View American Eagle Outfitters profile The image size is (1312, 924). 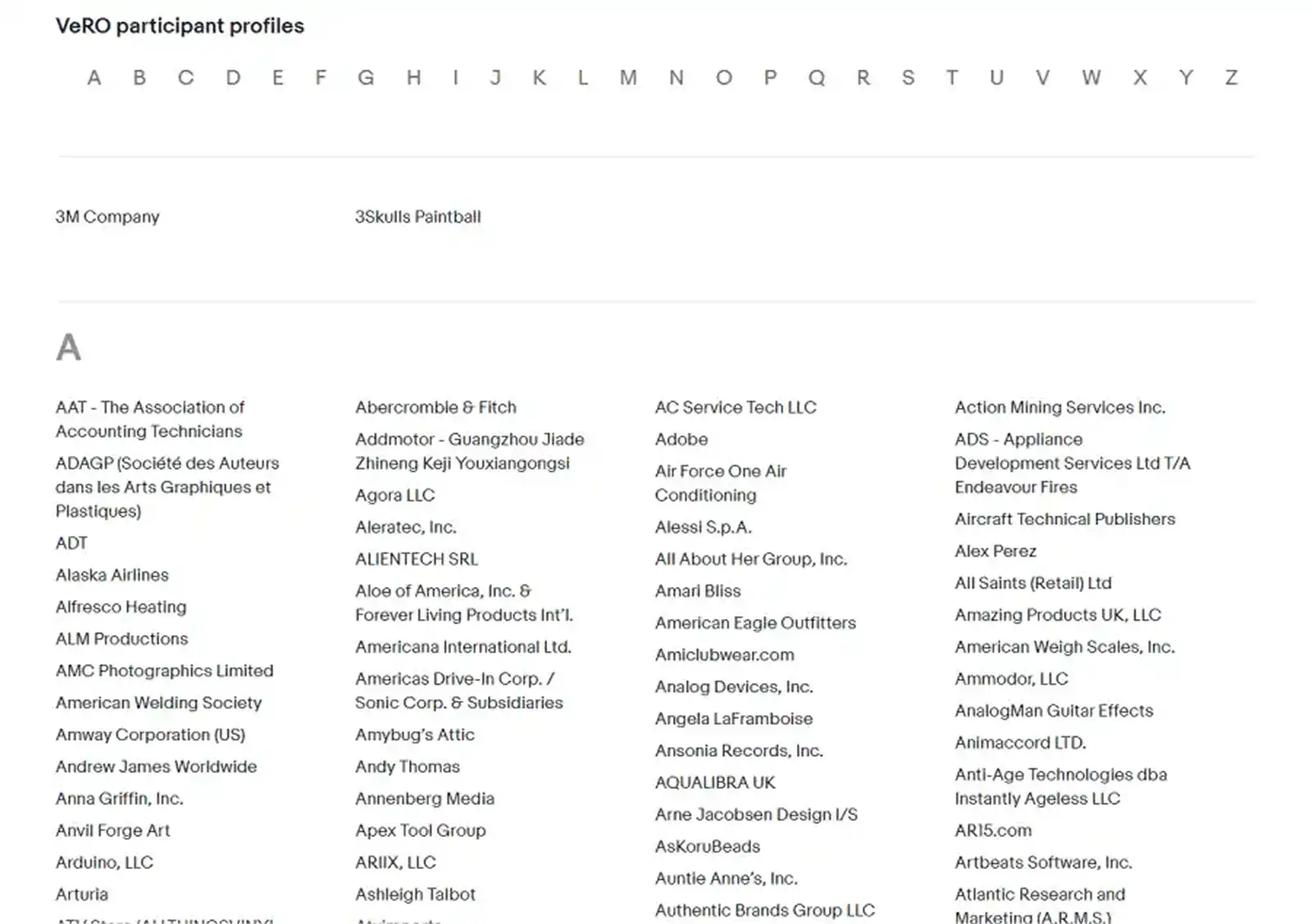click(756, 622)
